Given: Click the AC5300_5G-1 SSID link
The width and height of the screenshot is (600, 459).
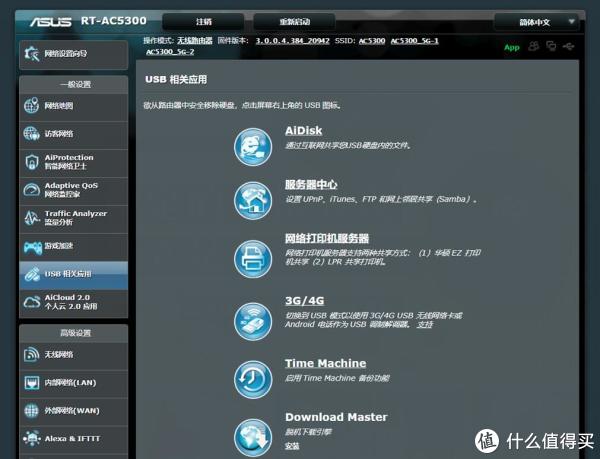Looking at the screenshot, I should (x=414, y=41).
